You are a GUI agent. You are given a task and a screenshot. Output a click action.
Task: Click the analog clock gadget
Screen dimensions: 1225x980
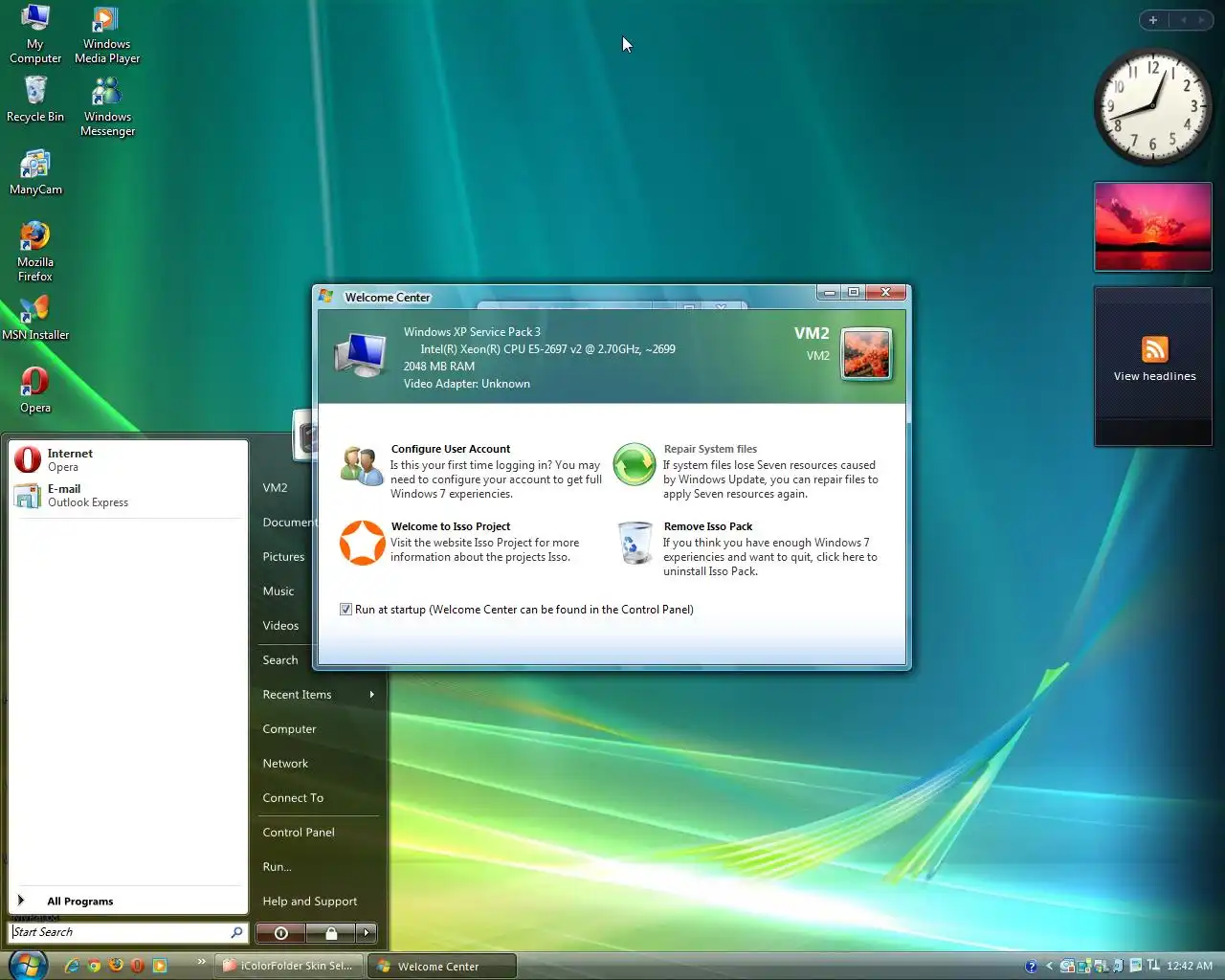[1152, 106]
